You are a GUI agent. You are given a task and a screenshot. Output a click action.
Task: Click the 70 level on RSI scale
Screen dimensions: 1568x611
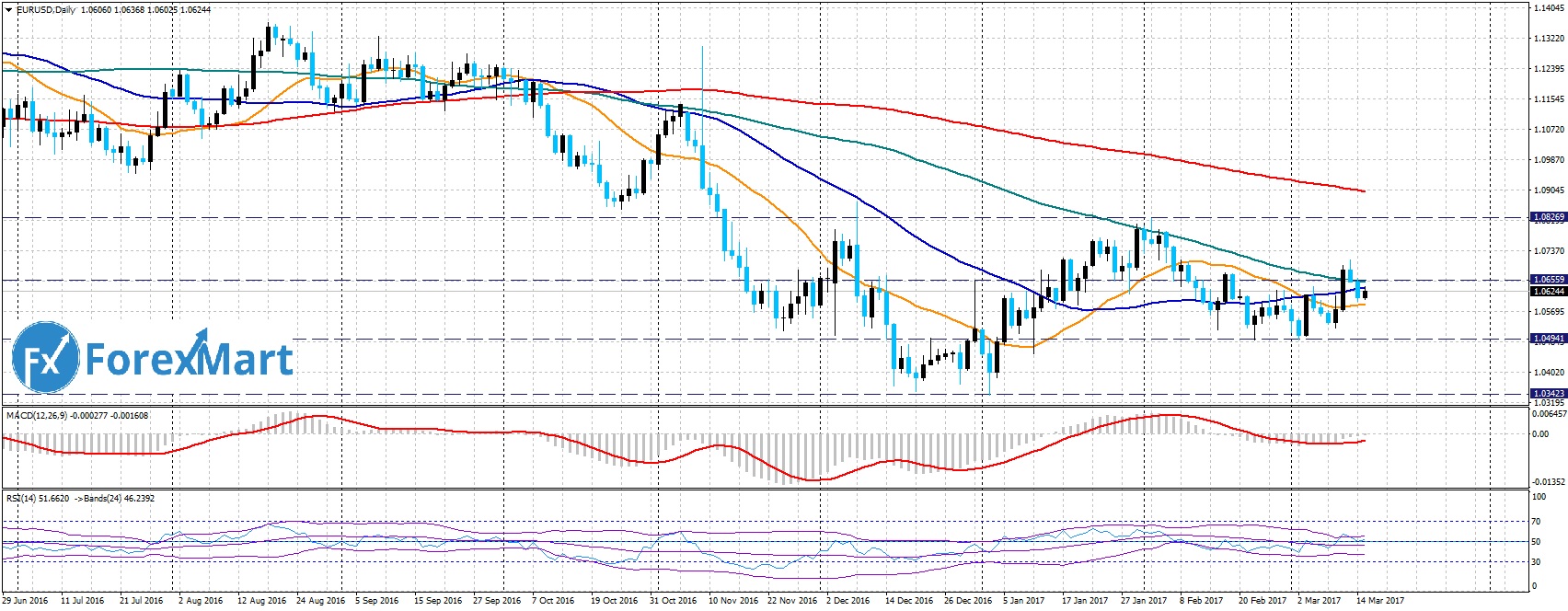coord(1536,522)
